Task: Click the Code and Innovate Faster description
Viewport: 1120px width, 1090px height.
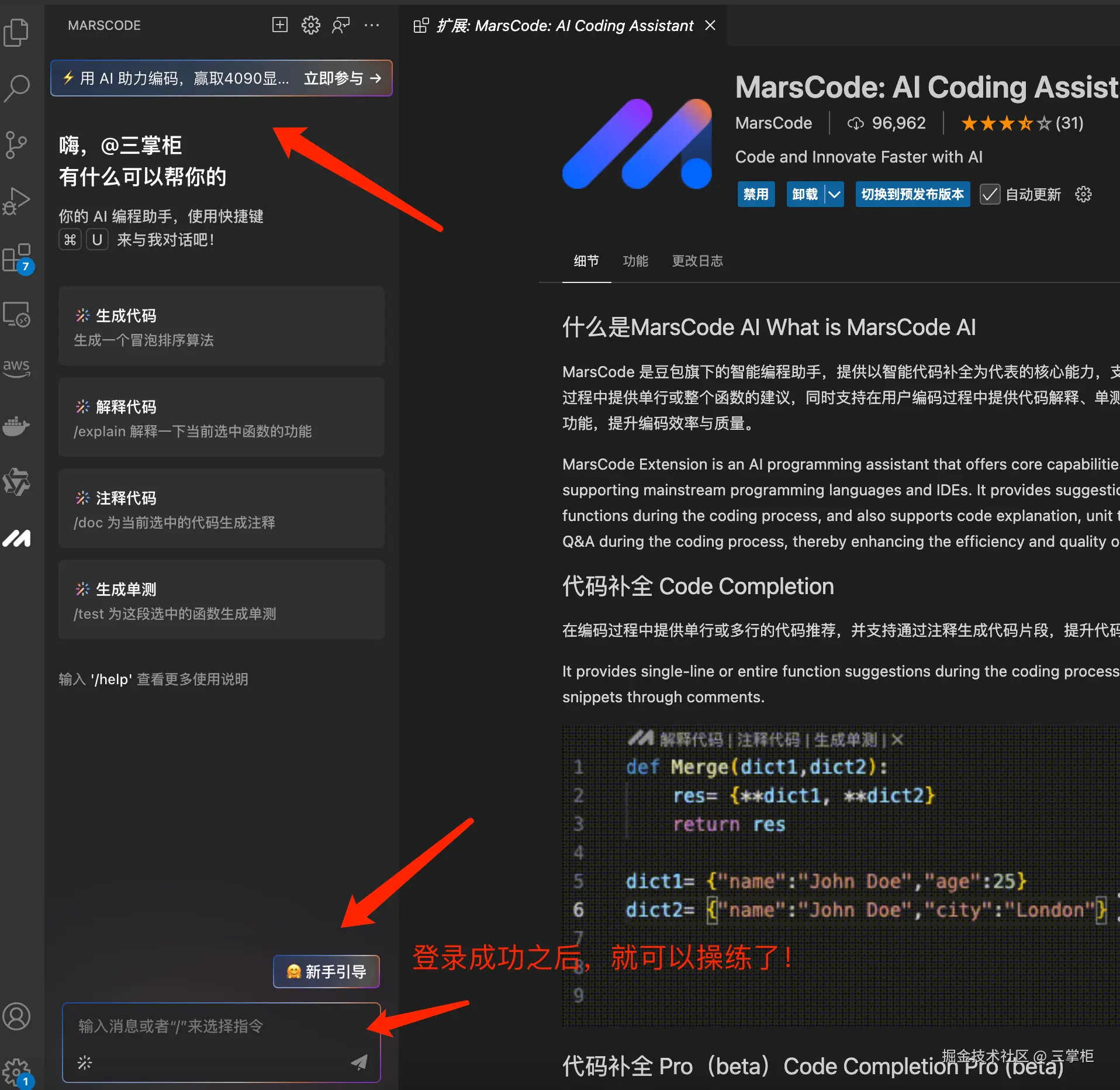Action: [859, 157]
